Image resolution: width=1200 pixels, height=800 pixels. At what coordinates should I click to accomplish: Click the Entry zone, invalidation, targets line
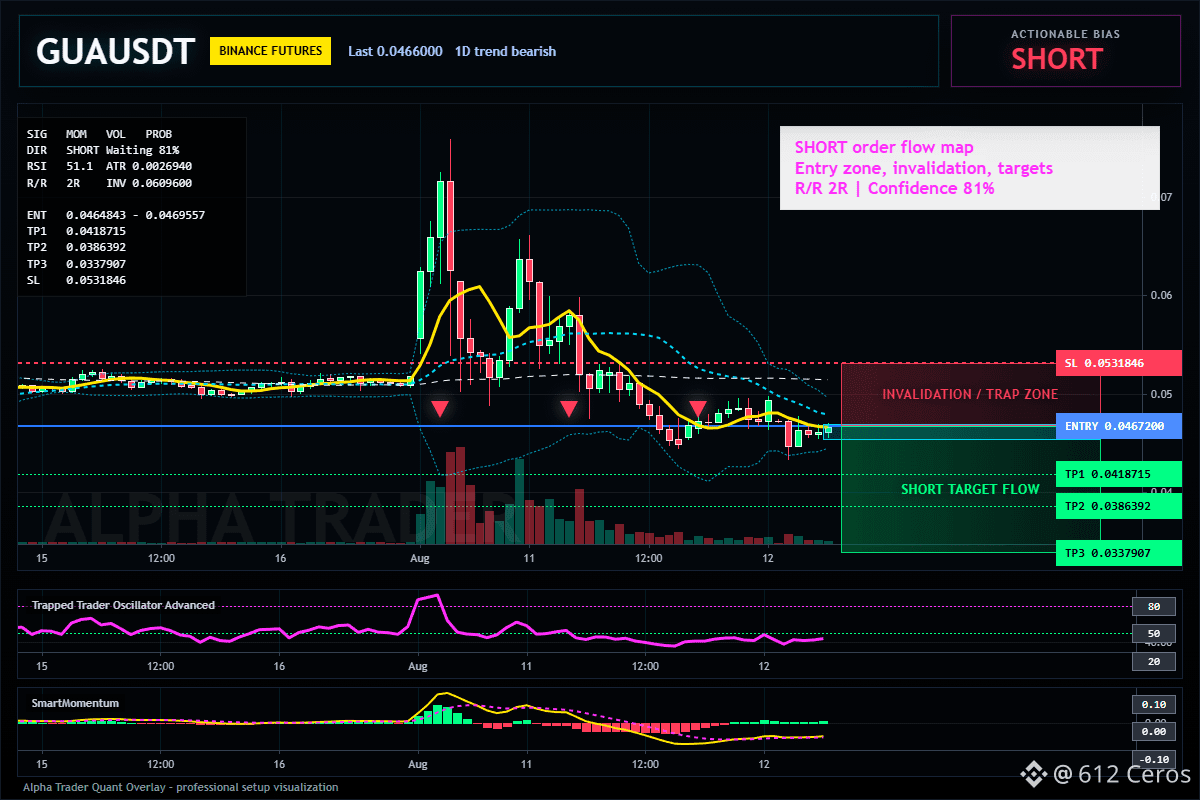924,168
